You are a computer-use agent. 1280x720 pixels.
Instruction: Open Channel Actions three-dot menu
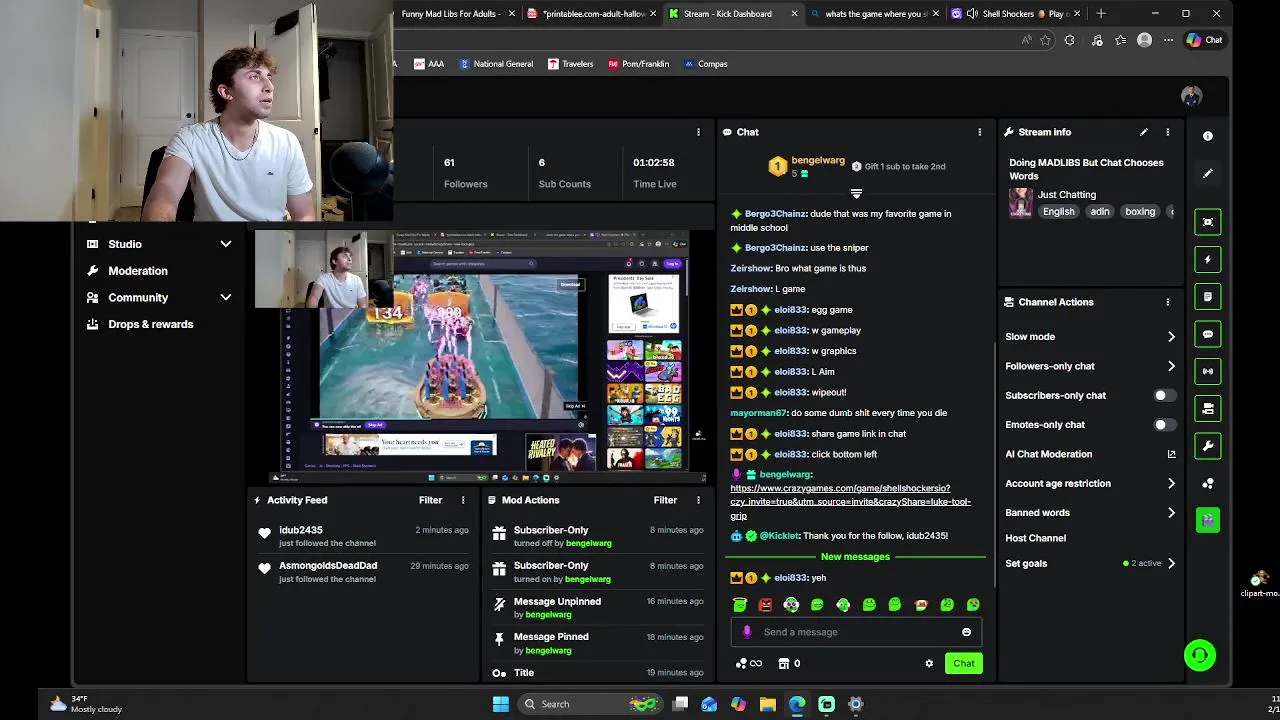[1167, 302]
